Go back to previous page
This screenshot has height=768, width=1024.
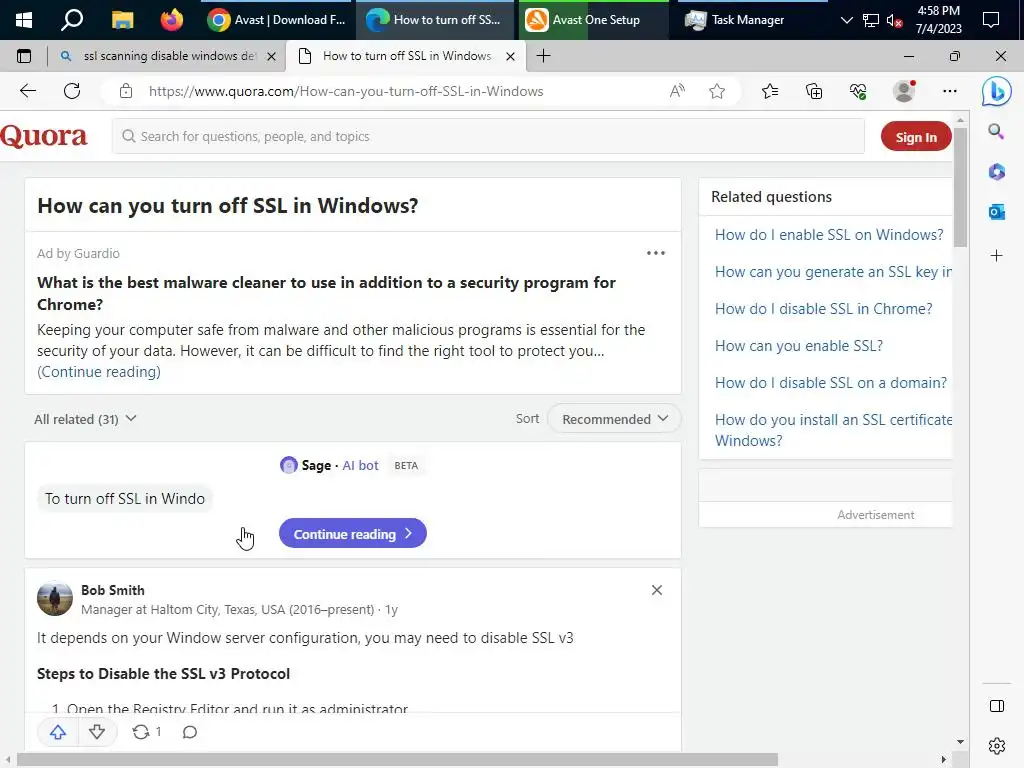click(27, 91)
